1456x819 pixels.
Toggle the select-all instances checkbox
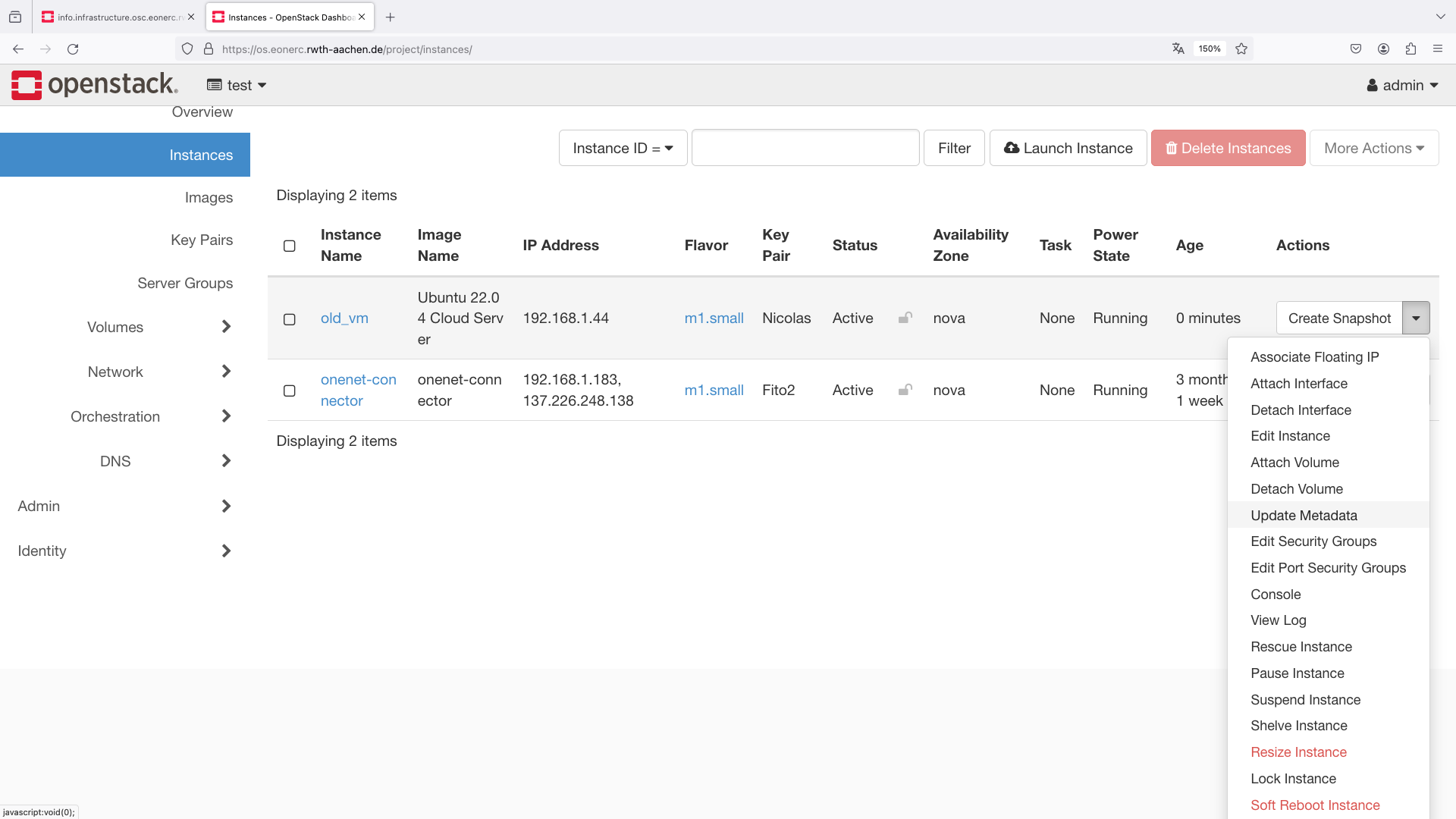290,246
